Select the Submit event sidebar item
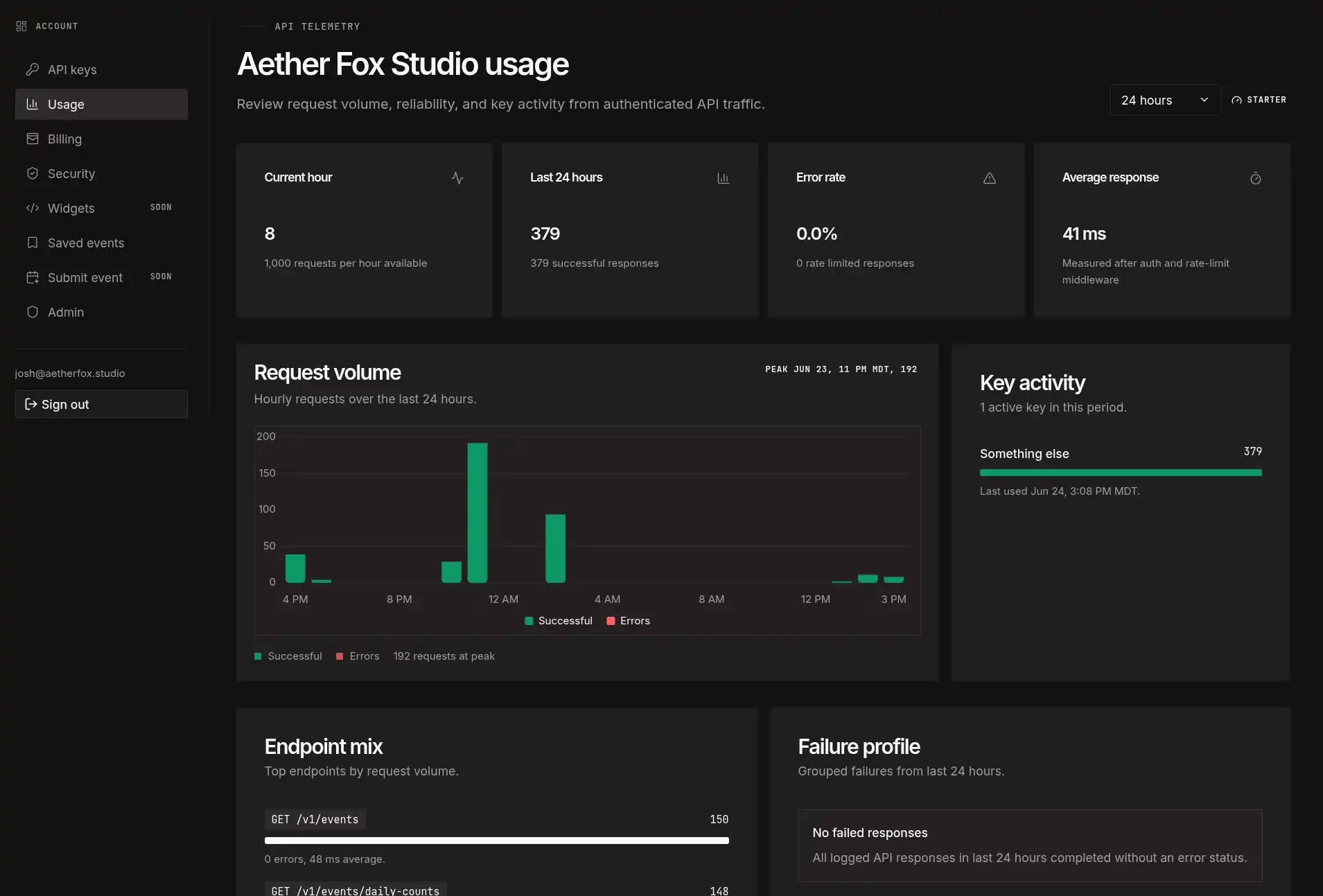1323x896 pixels. [101, 277]
